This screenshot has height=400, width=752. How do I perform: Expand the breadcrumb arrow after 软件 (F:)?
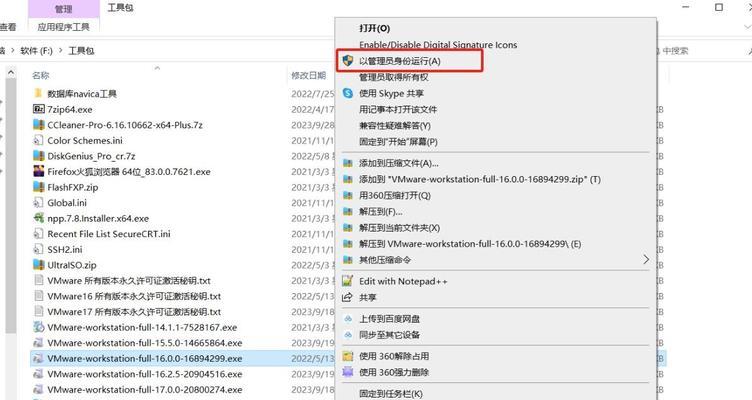[60, 50]
